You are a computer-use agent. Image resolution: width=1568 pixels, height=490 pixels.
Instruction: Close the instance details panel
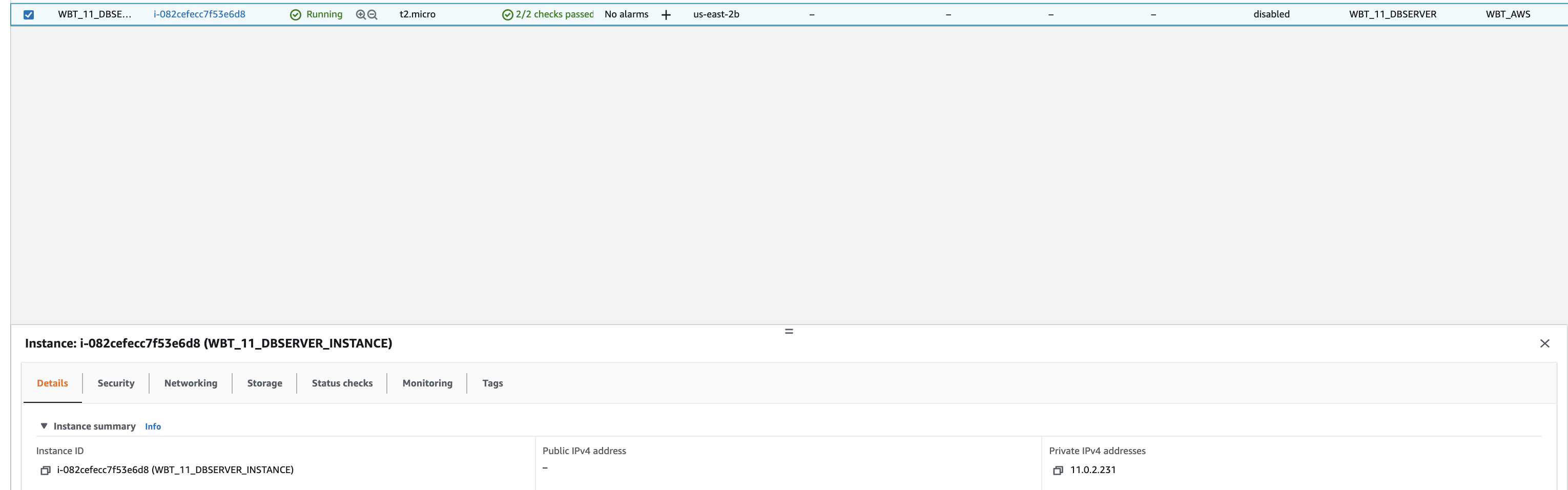pyautogui.click(x=1544, y=343)
